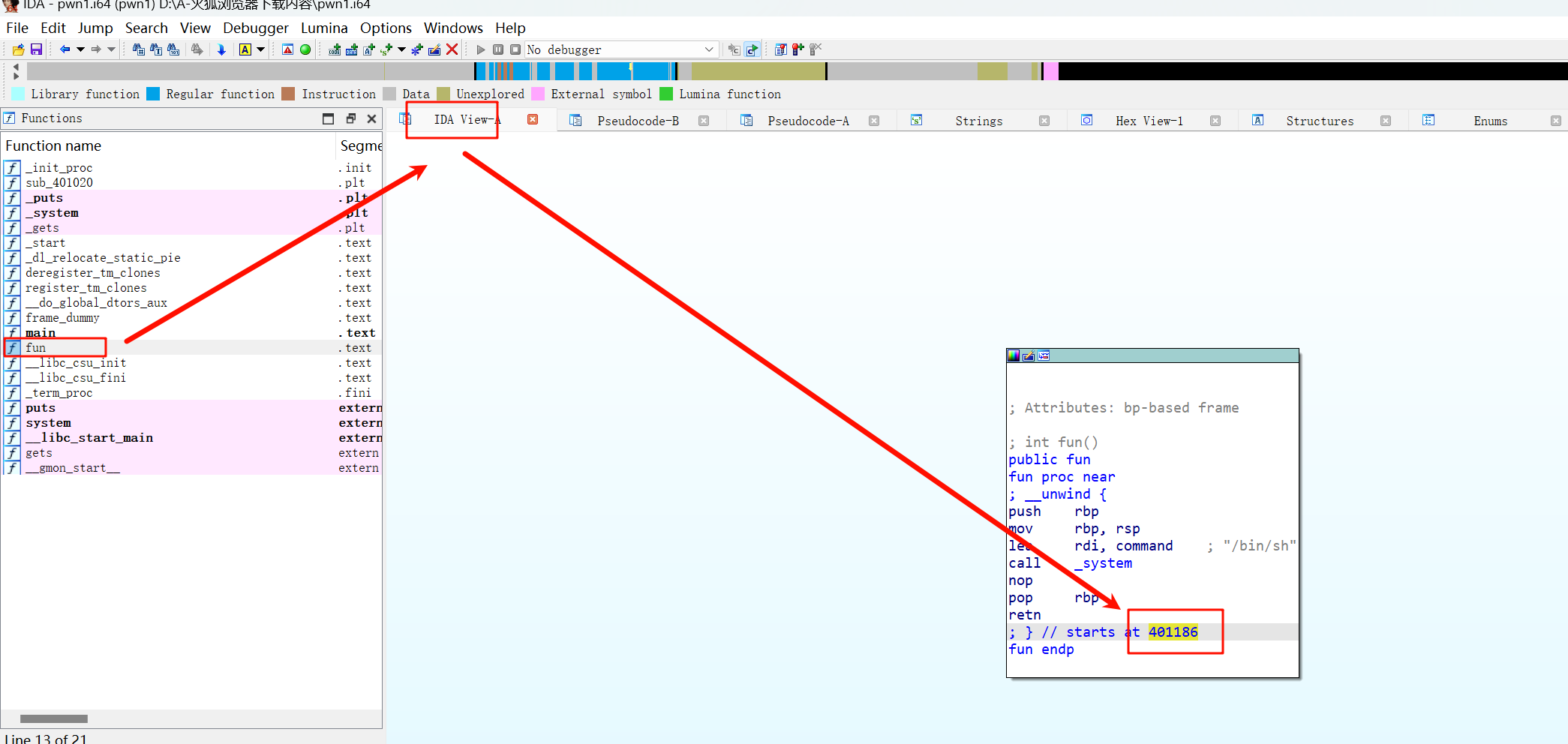The height and width of the screenshot is (744, 1568).
Task: Click the highlighted address 401186
Action: point(1173,632)
